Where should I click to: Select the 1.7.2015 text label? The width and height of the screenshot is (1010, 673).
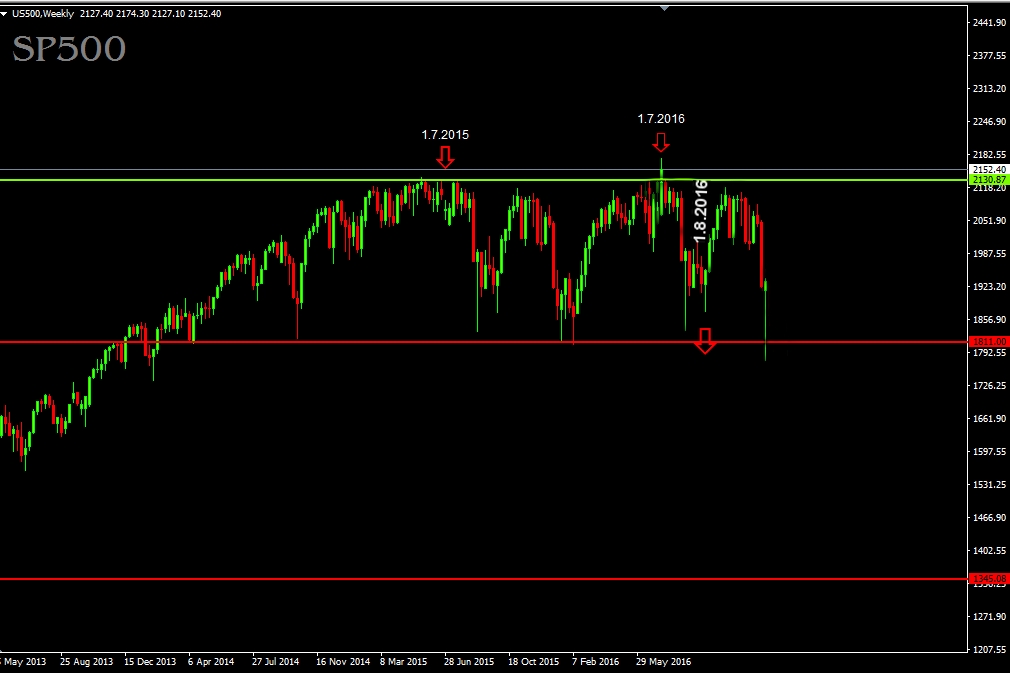click(x=445, y=135)
